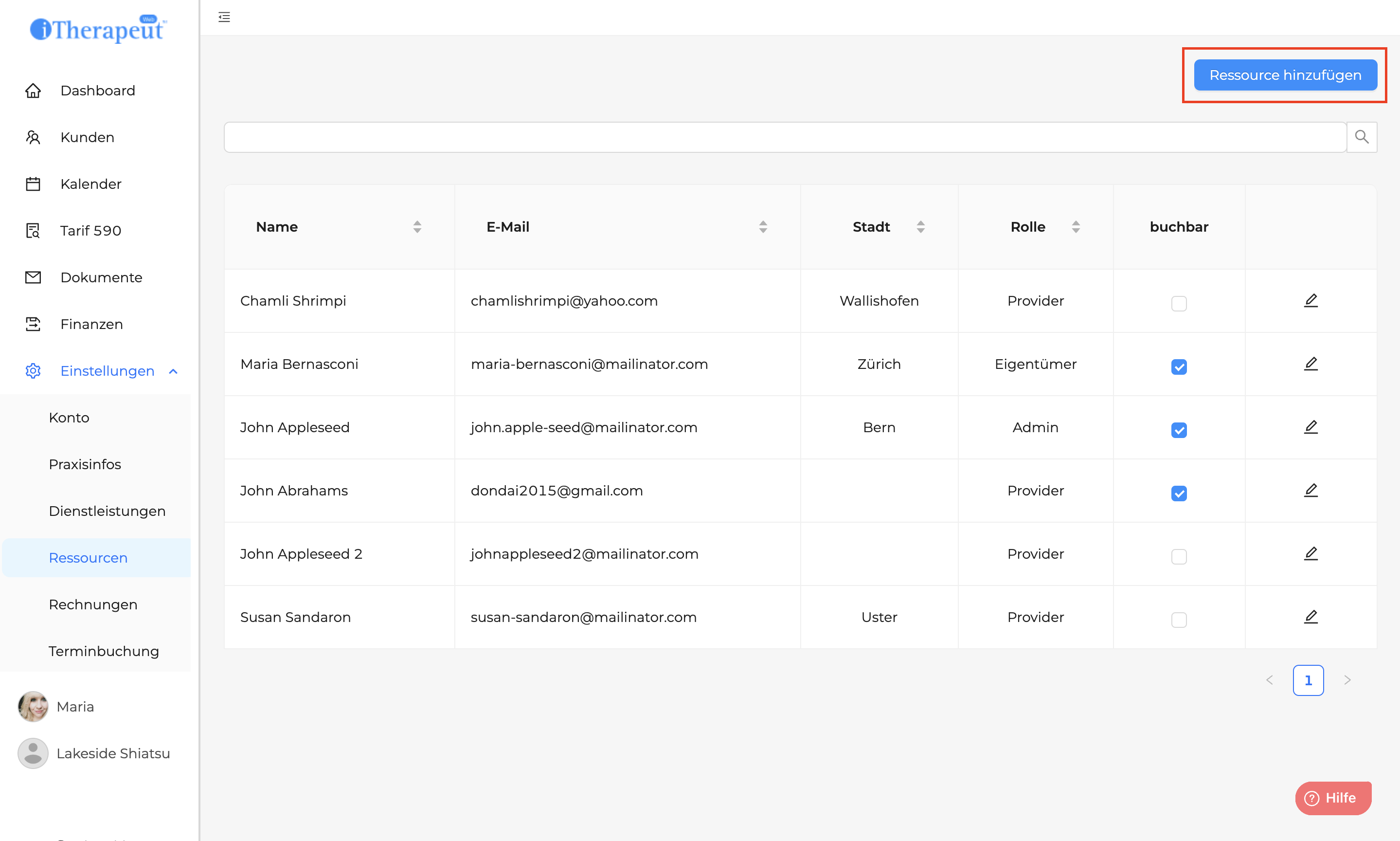The width and height of the screenshot is (1400, 841).
Task: Edit Chamli Shrimpi with pencil icon
Action: 1310,300
